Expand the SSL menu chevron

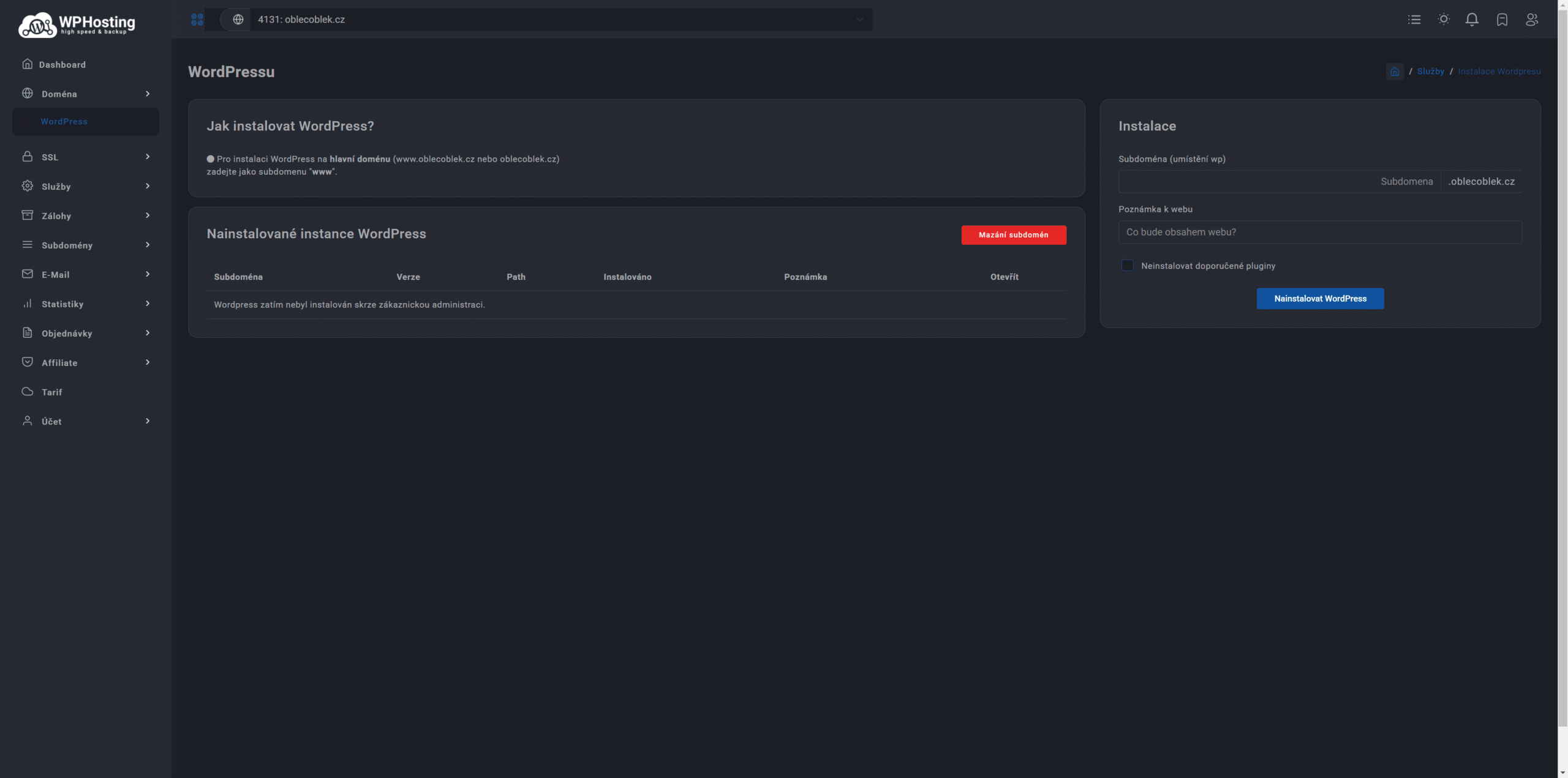pos(148,157)
